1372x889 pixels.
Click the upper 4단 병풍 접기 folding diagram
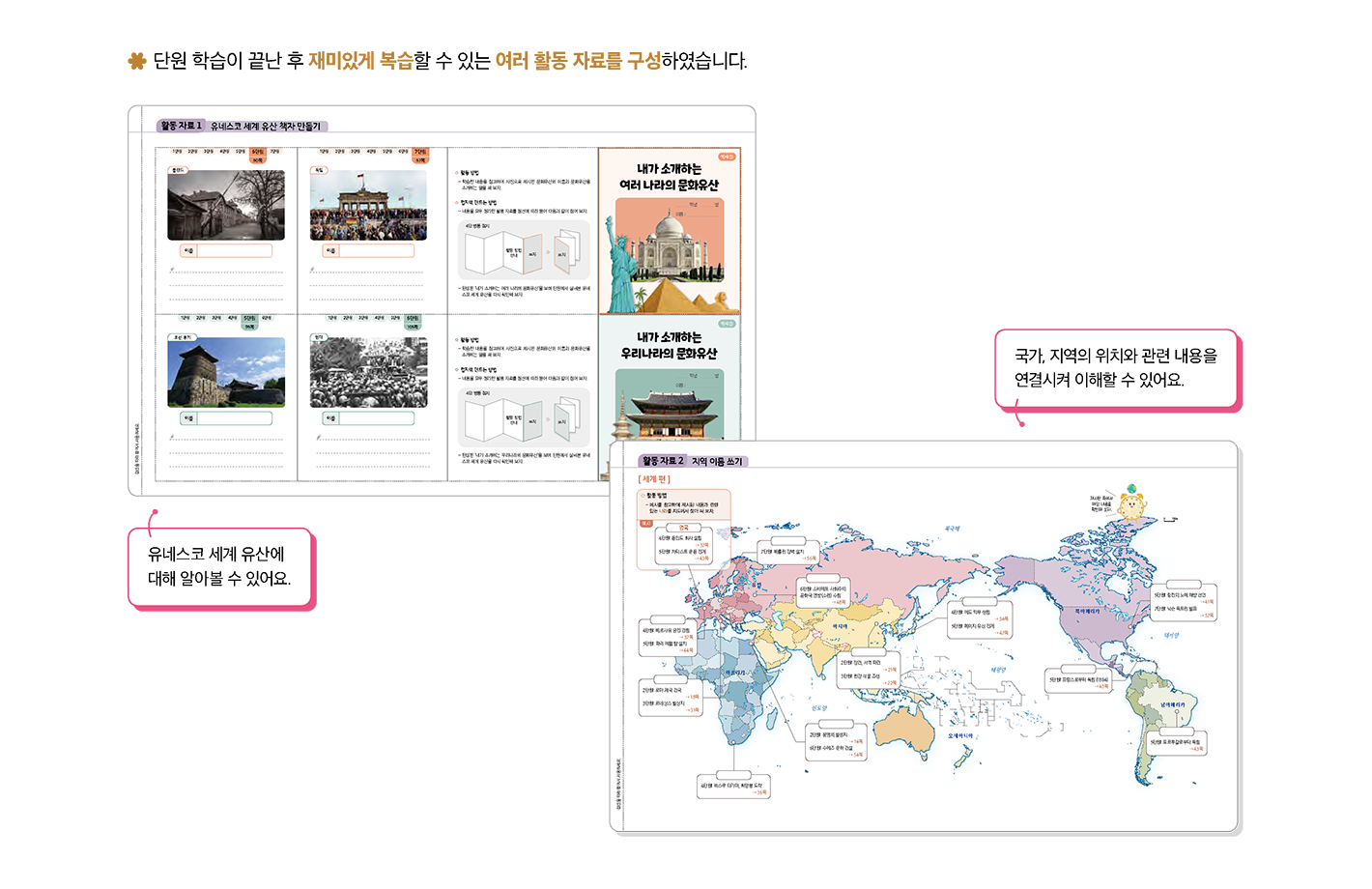pos(523,251)
